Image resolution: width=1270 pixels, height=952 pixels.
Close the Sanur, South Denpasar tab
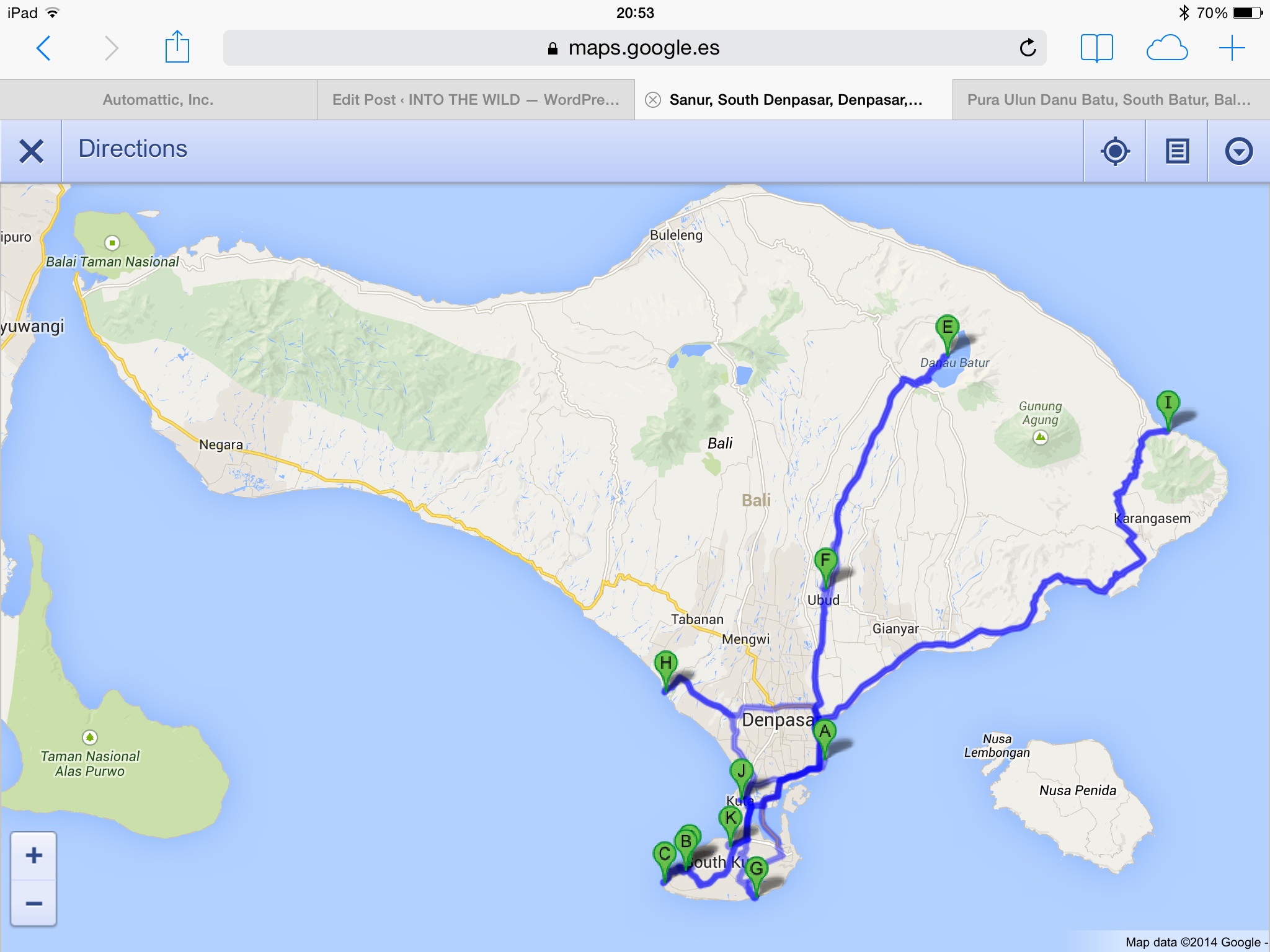(x=652, y=100)
